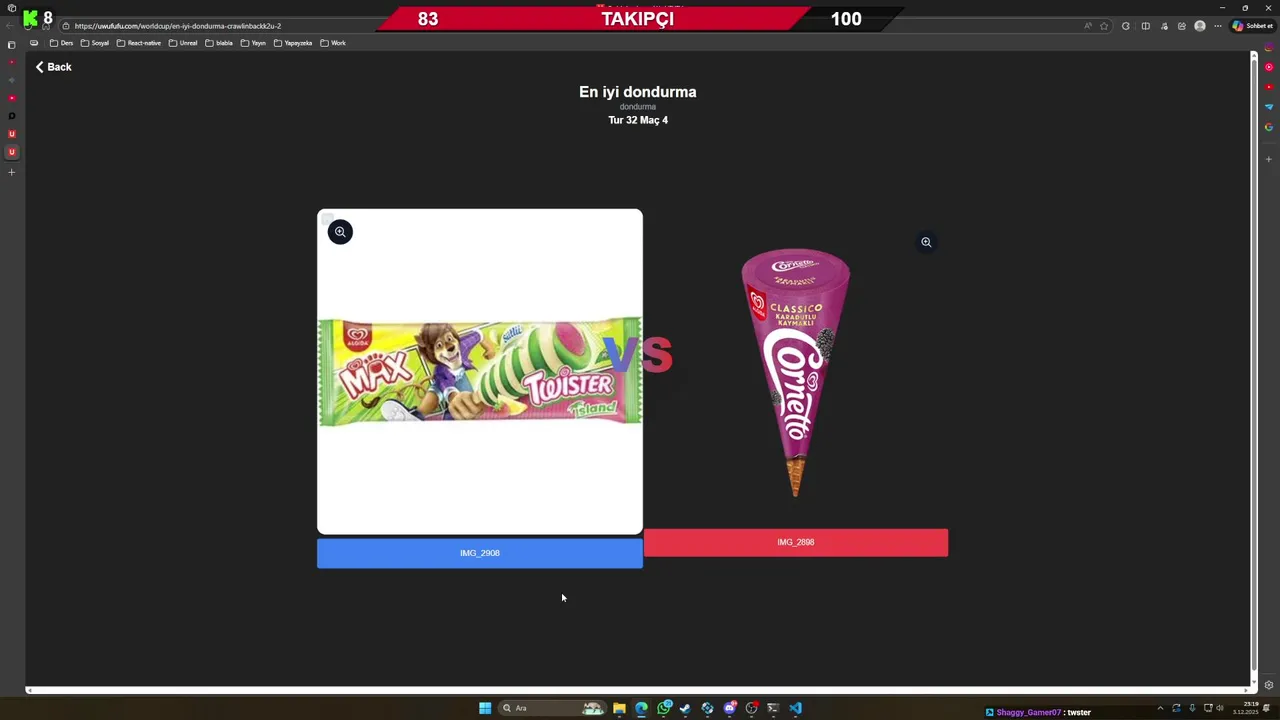Click the page vertical scrollbar

[x=1254, y=365]
